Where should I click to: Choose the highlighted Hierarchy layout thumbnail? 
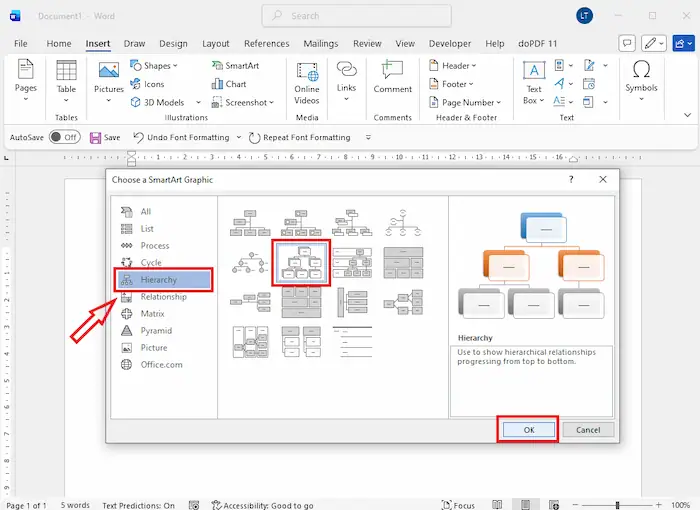coord(301,262)
